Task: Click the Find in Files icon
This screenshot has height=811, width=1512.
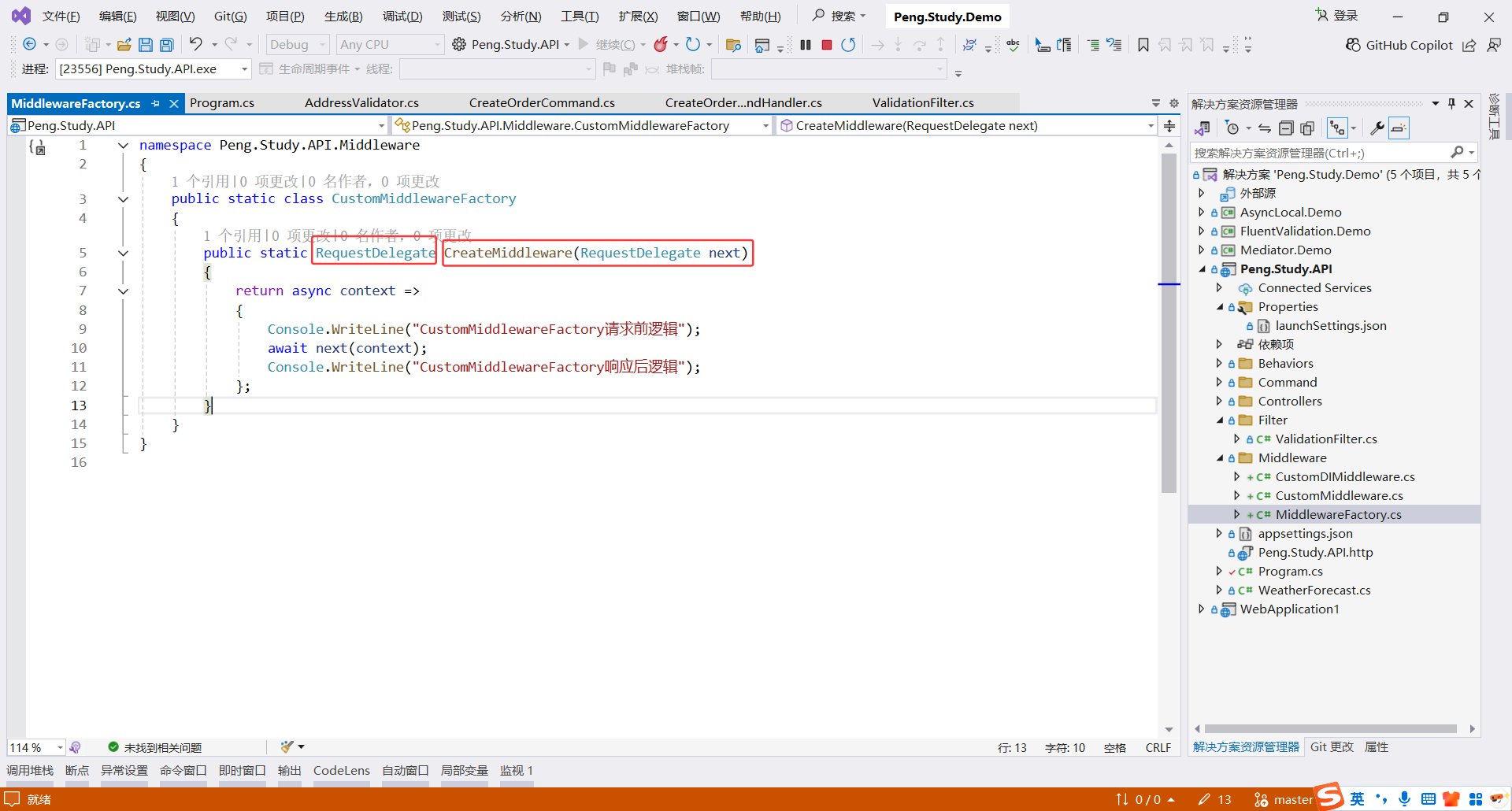Action: coord(733,45)
